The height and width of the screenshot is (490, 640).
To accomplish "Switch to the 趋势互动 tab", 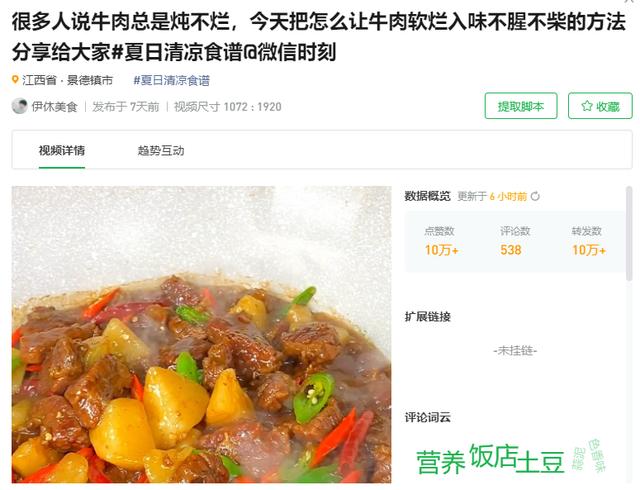I will pos(161,151).
